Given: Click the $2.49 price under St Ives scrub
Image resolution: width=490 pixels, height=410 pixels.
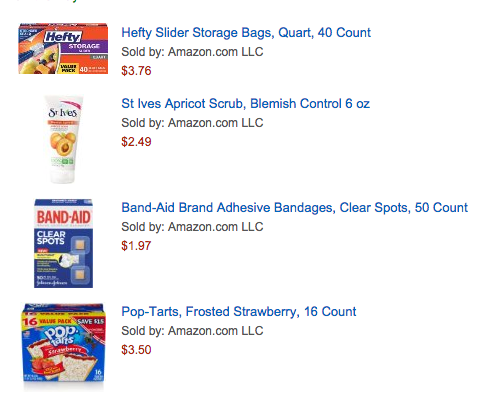Looking at the screenshot, I should (x=136, y=142).
